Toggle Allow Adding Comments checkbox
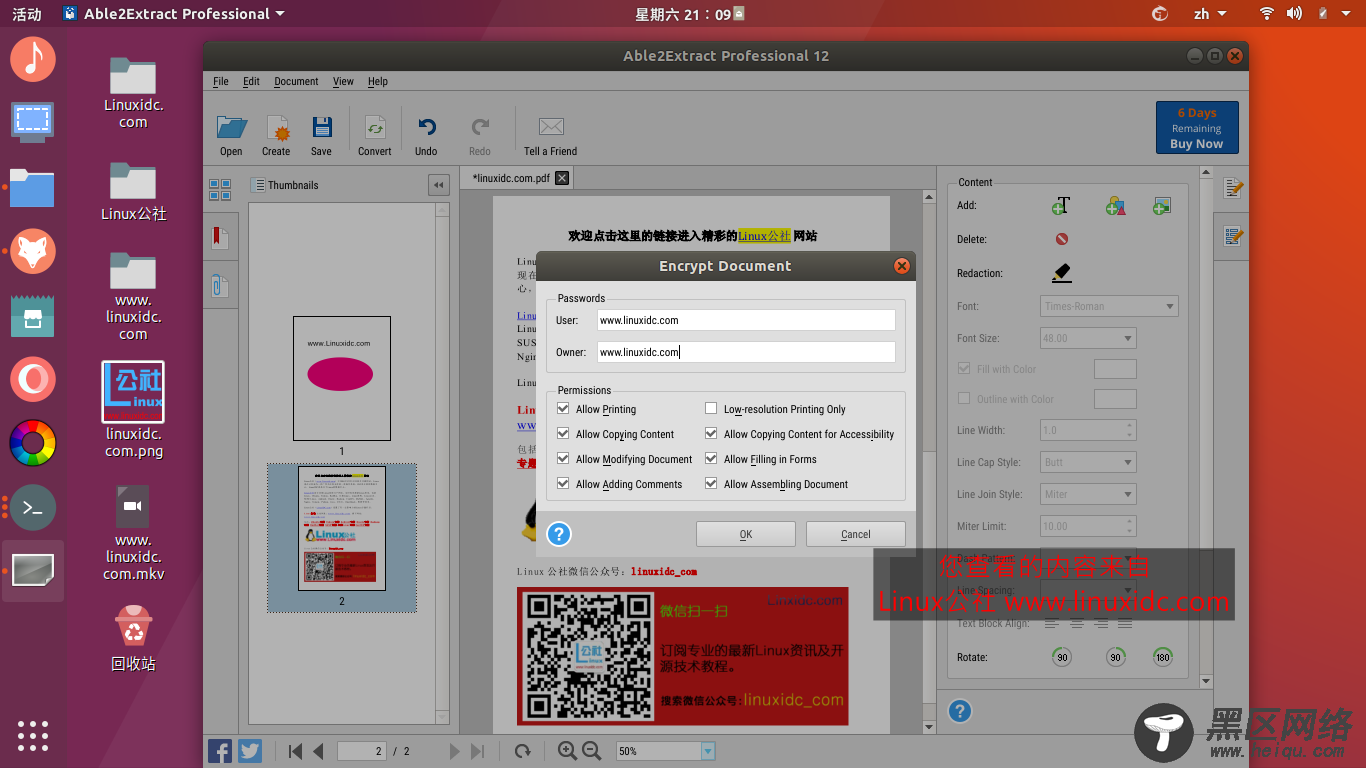Screen dimensions: 1366x768 pos(564,484)
